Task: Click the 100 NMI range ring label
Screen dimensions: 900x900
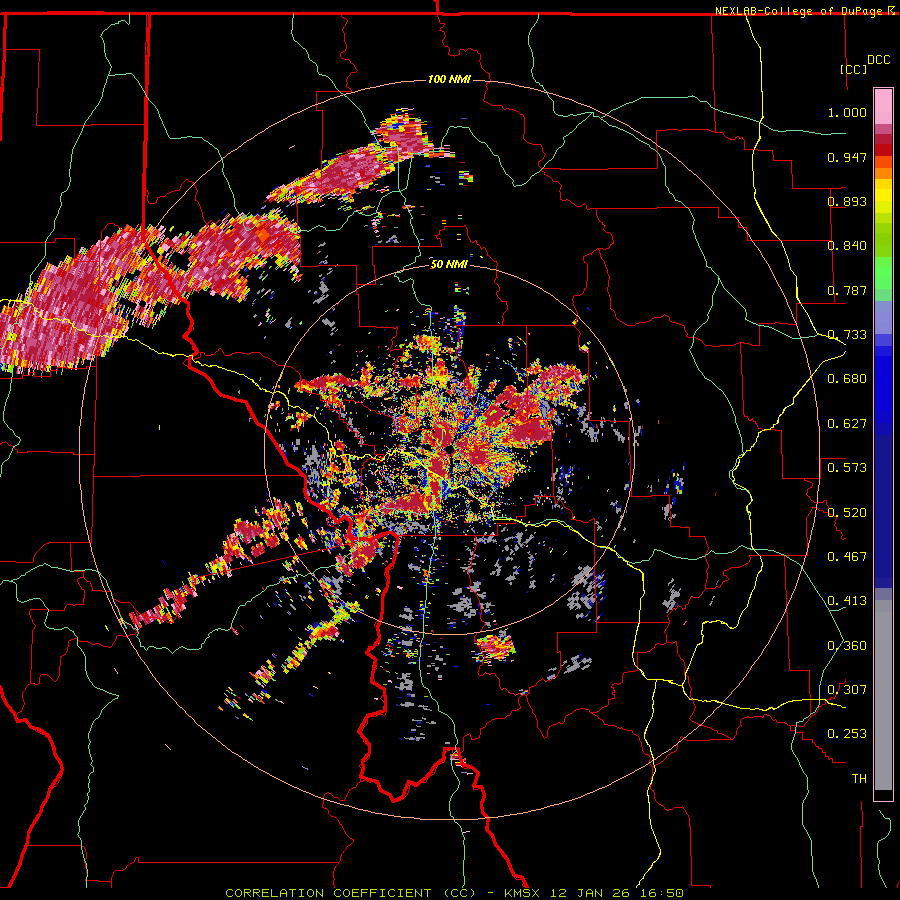Action: (x=449, y=79)
